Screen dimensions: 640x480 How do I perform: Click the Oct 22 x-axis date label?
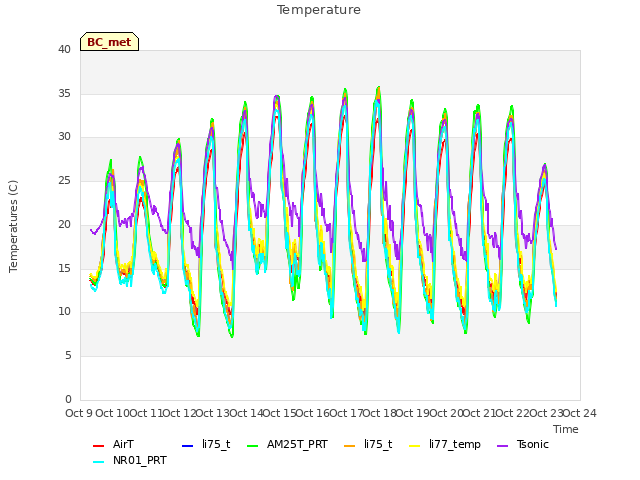pyautogui.click(x=513, y=413)
